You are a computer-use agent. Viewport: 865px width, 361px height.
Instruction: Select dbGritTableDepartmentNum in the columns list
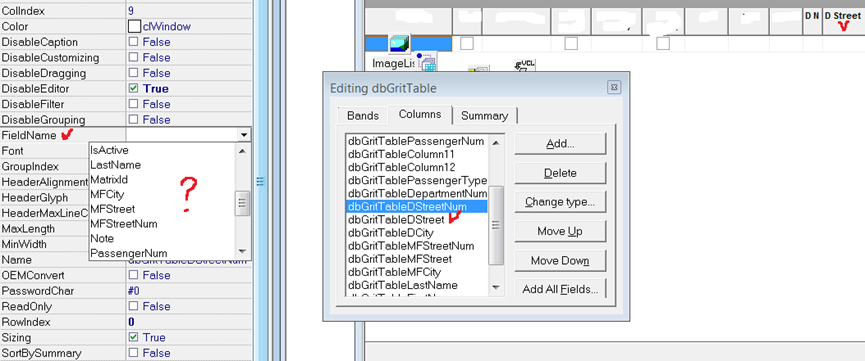pyautogui.click(x=417, y=194)
